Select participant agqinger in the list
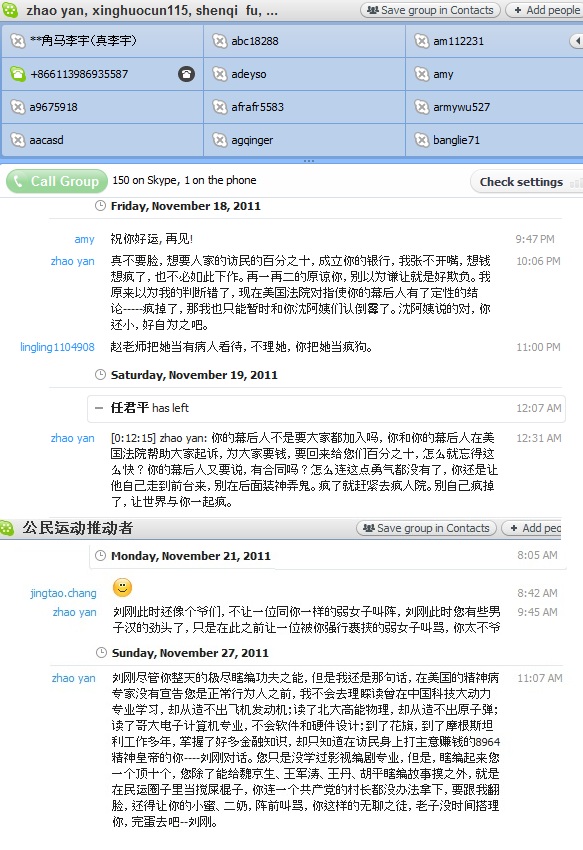This screenshot has height=850, width=583. pyautogui.click(x=304, y=140)
